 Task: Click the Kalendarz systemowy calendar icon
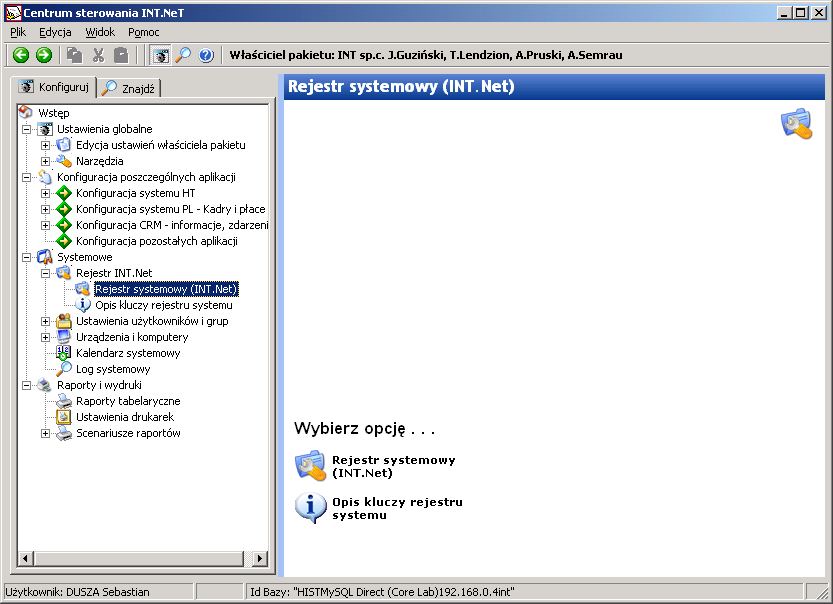pos(64,353)
